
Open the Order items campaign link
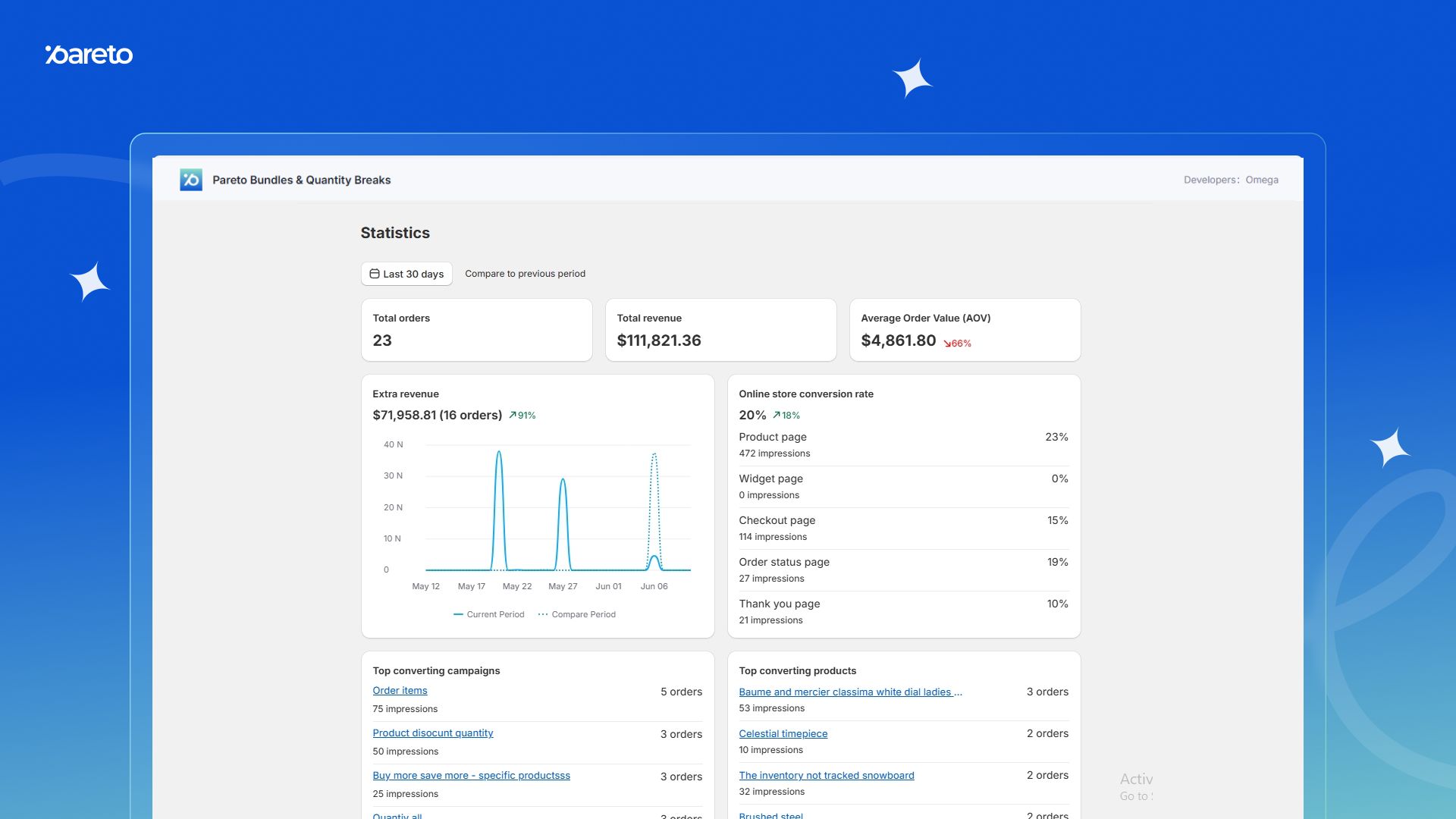pyautogui.click(x=400, y=691)
